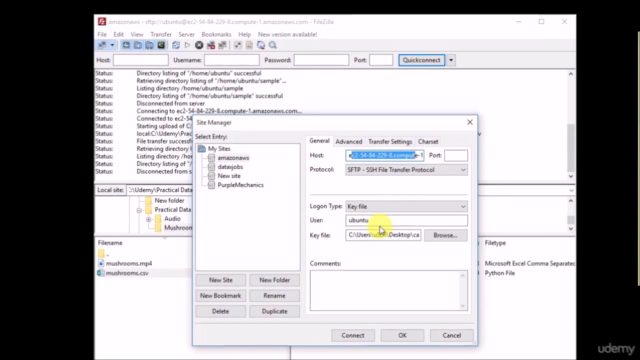
Task: Select mushrooms.mp4 in the local file list
Action: coord(129,264)
